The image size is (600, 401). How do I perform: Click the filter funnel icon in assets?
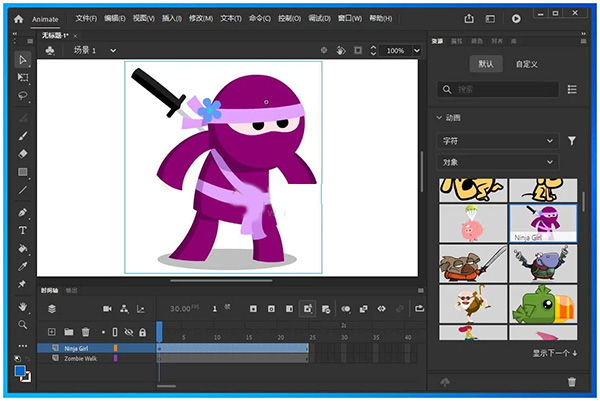(572, 141)
